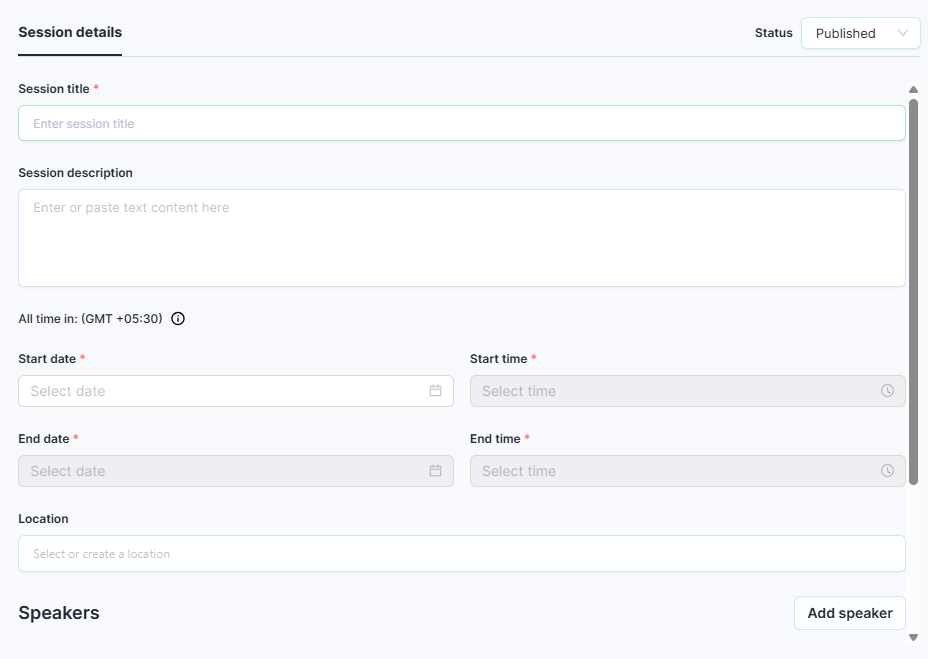The image size is (928, 659).
Task: Click the clock icon in End time
Action: [887, 471]
